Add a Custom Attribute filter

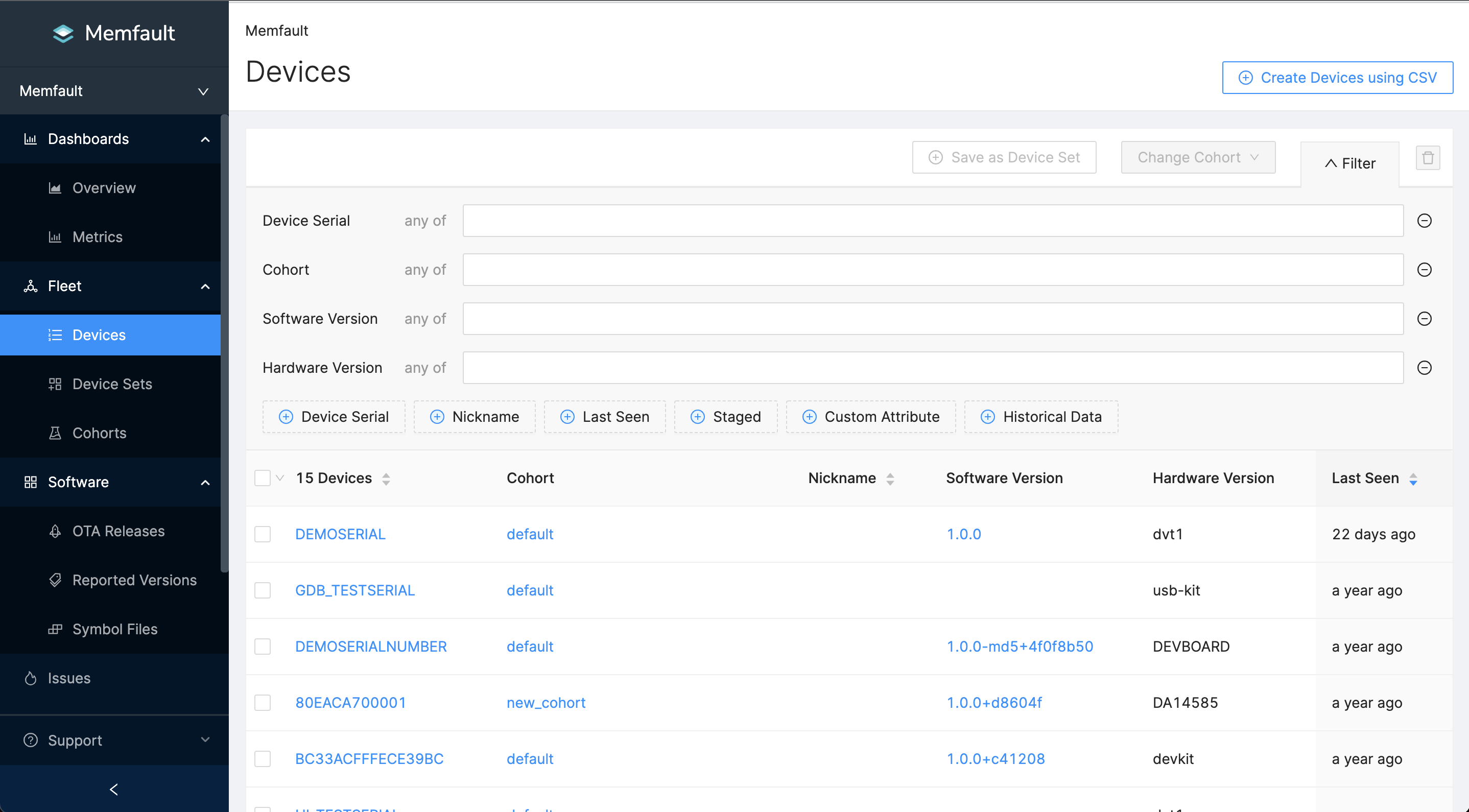(x=871, y=417)
